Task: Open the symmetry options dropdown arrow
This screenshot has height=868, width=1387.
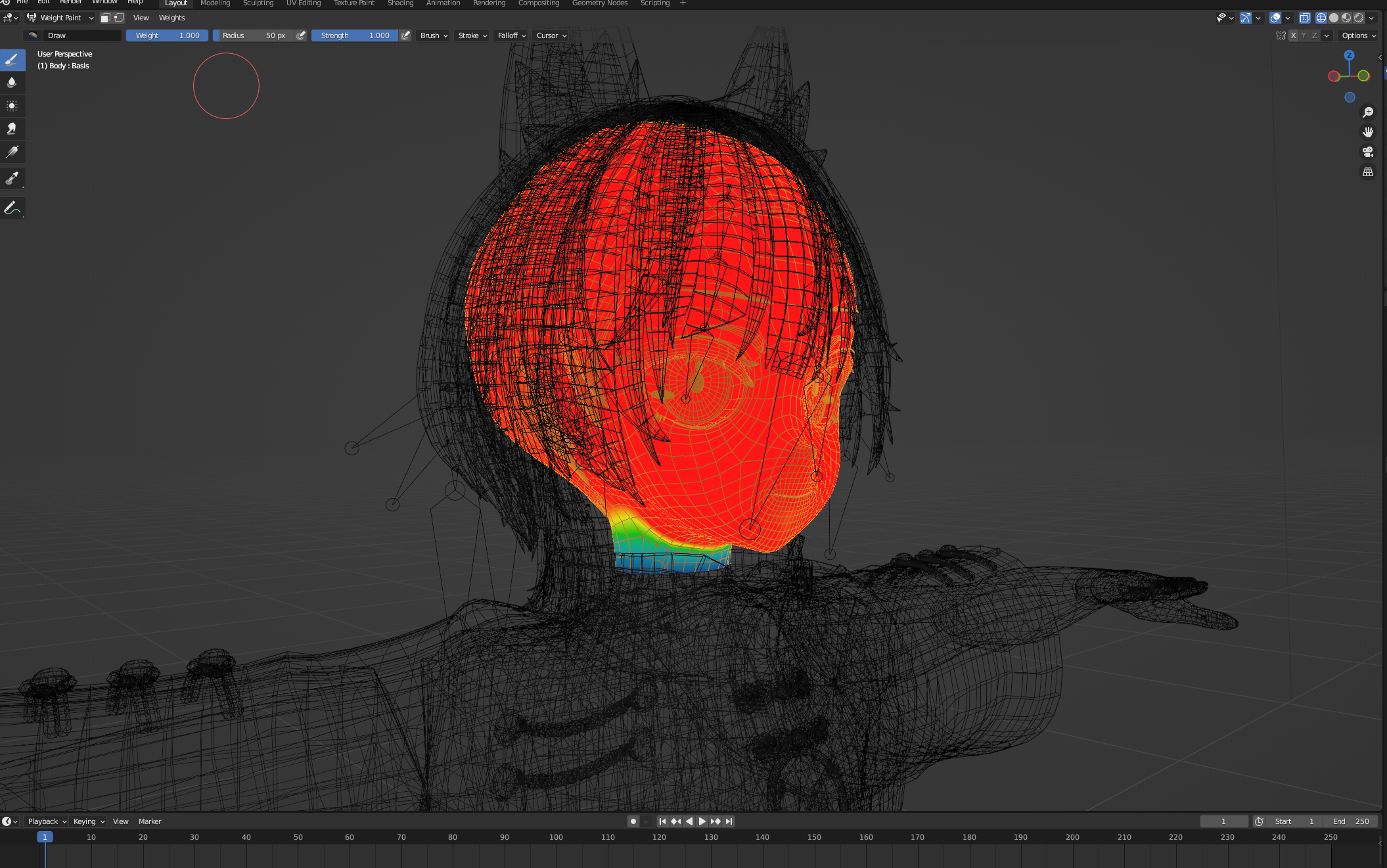Action: (1327, 35)
